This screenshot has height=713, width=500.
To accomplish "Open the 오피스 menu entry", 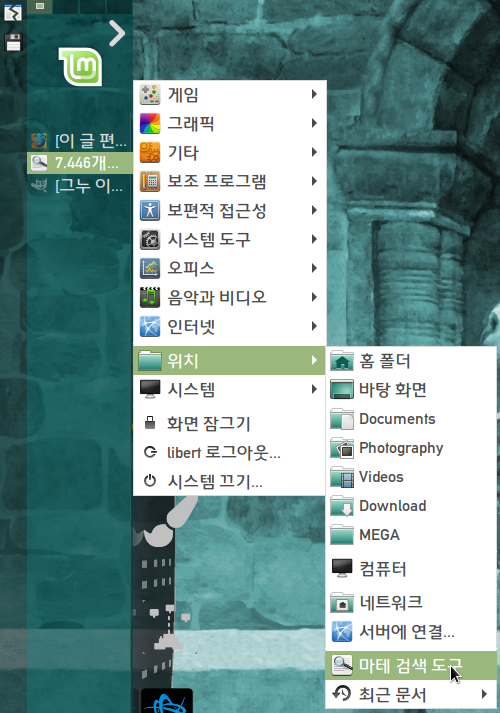I will [230, 268].
